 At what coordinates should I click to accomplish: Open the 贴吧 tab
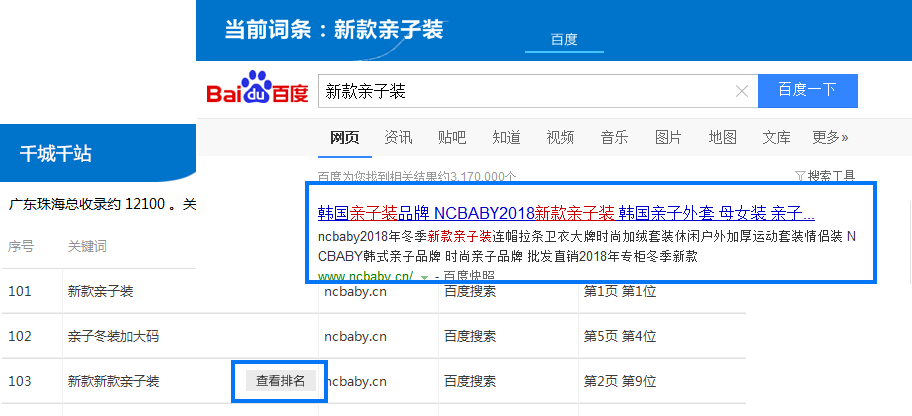pyautogui.click(x=452, y=138)
